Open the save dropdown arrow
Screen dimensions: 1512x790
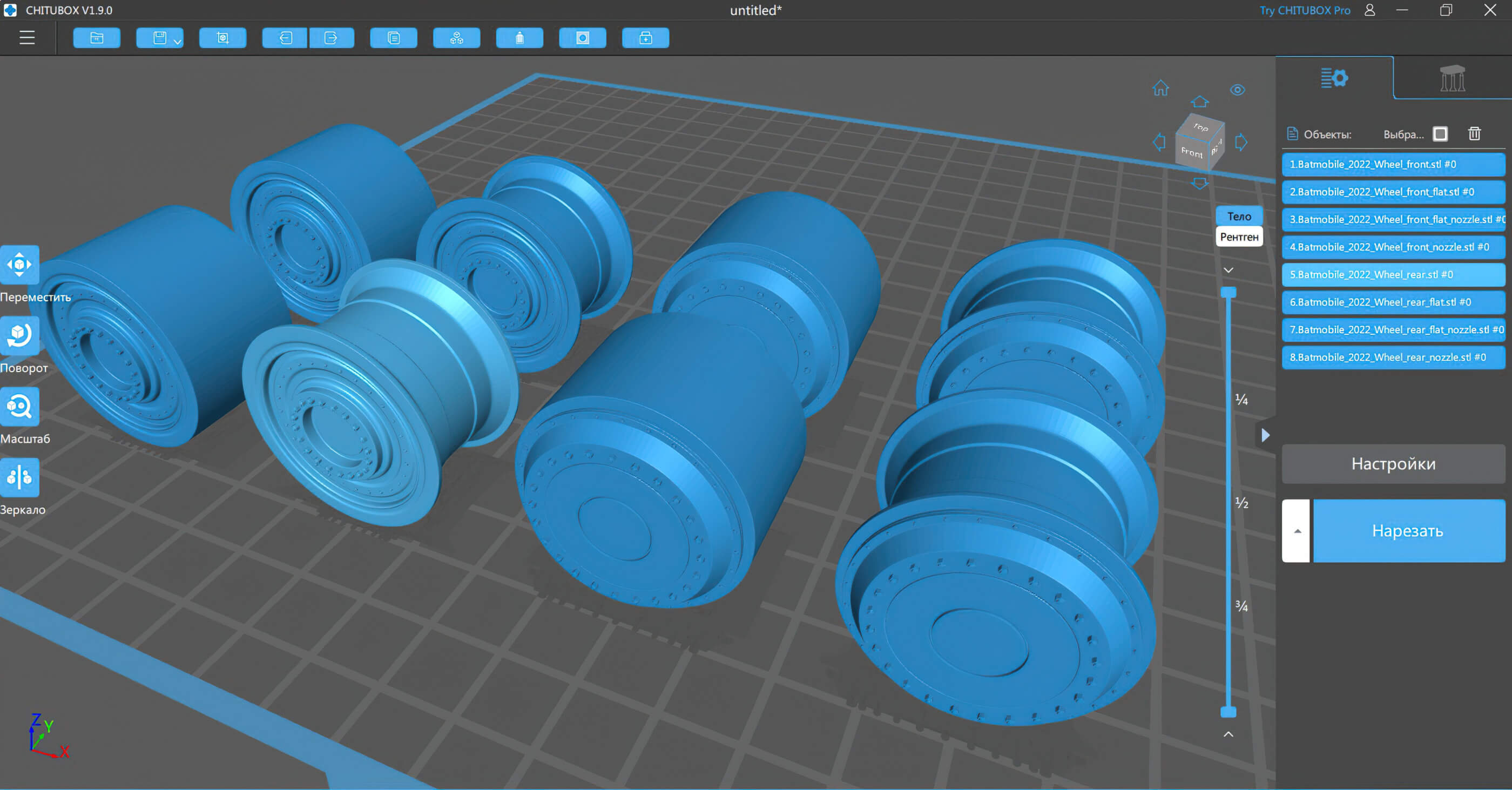click(x=177, y=42)
